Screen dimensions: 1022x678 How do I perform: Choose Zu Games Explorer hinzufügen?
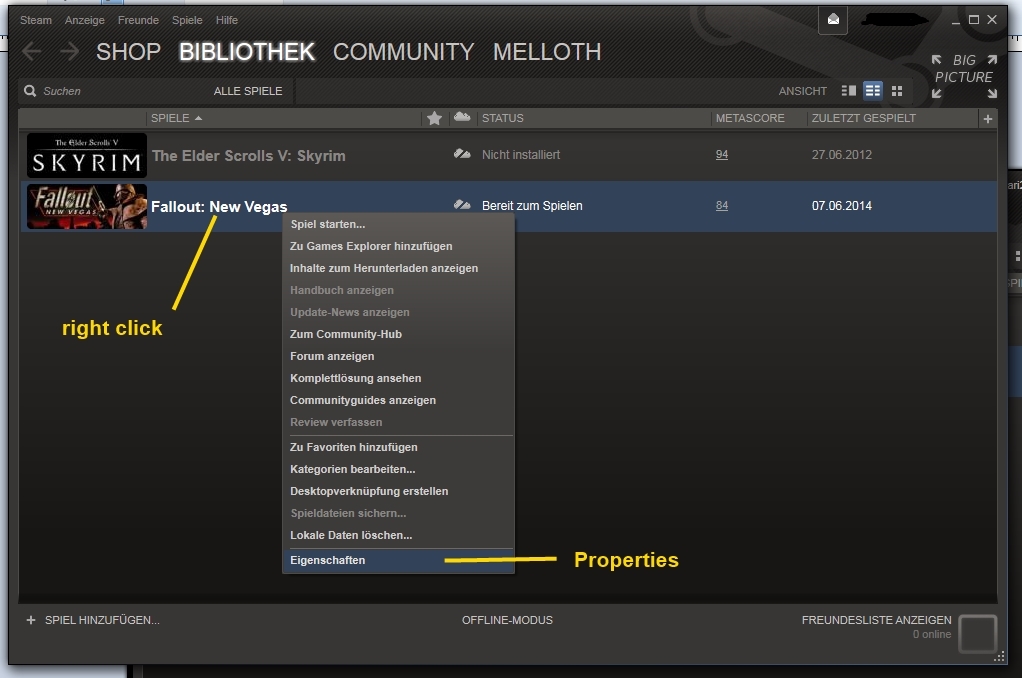point(398,246)
